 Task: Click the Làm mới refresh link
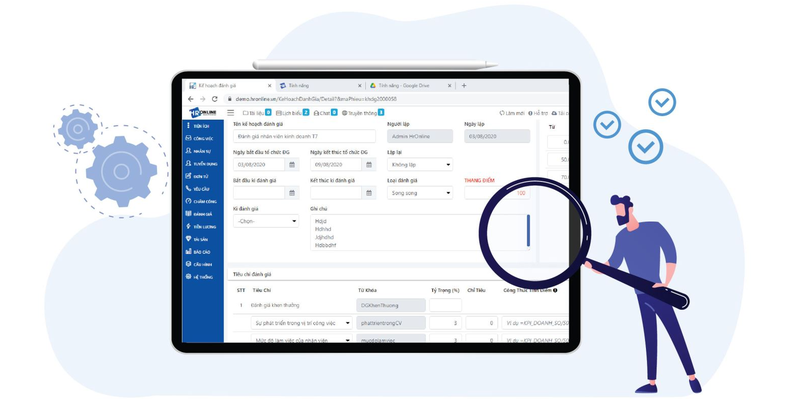[x=512, y=113]
